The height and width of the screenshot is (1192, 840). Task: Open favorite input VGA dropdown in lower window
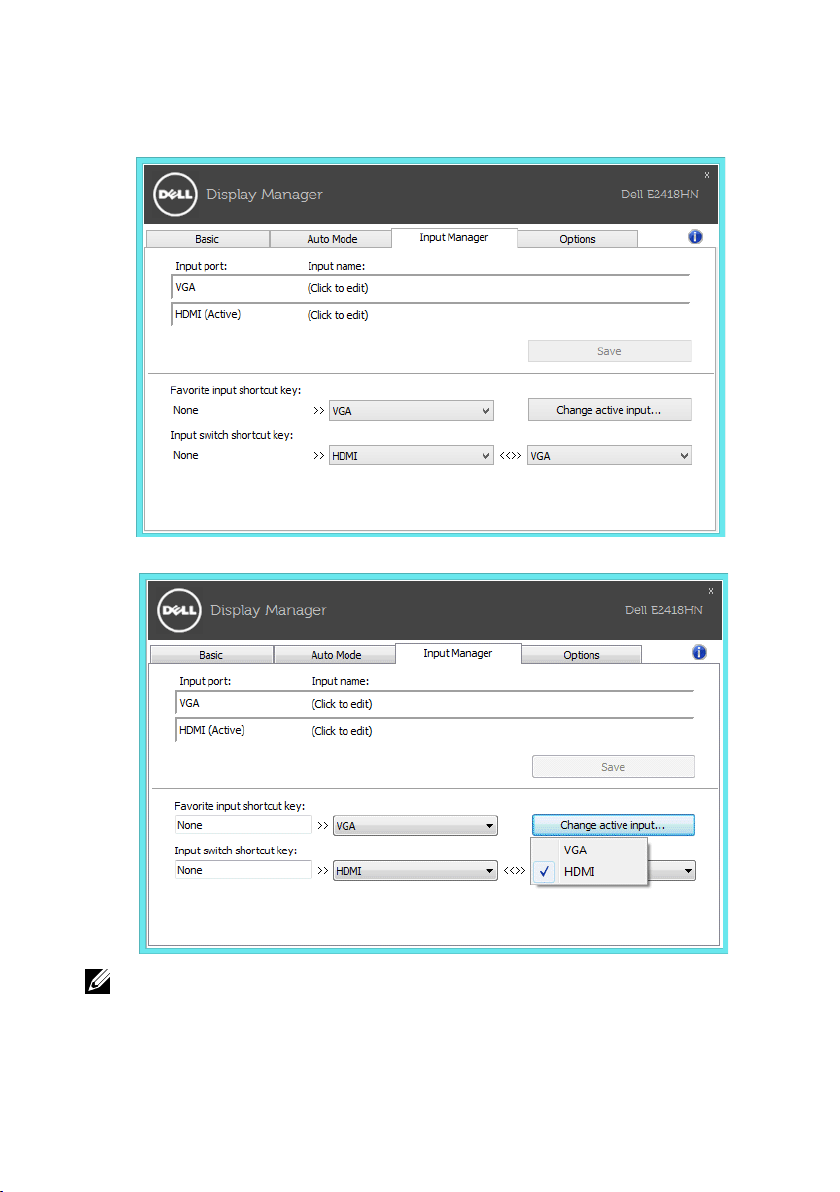coord(415,826)
